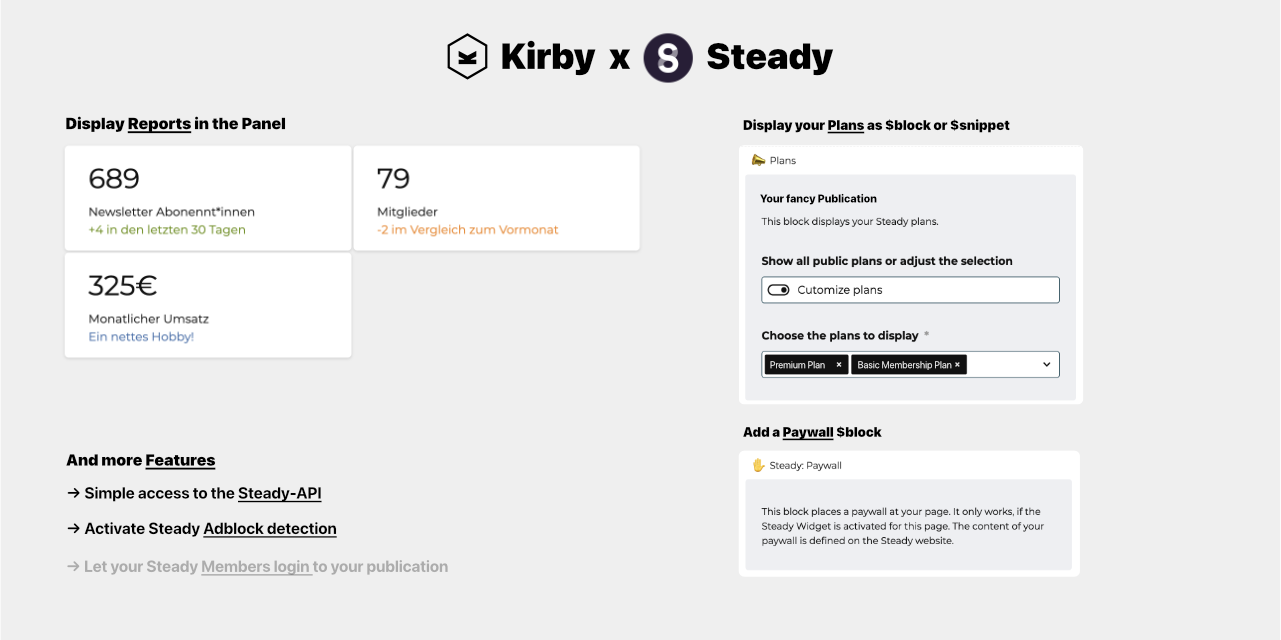This screenshot has height=640, width=1281.
Task: Click the arrow icon before Steady-API feature
Action: point(71,493)
